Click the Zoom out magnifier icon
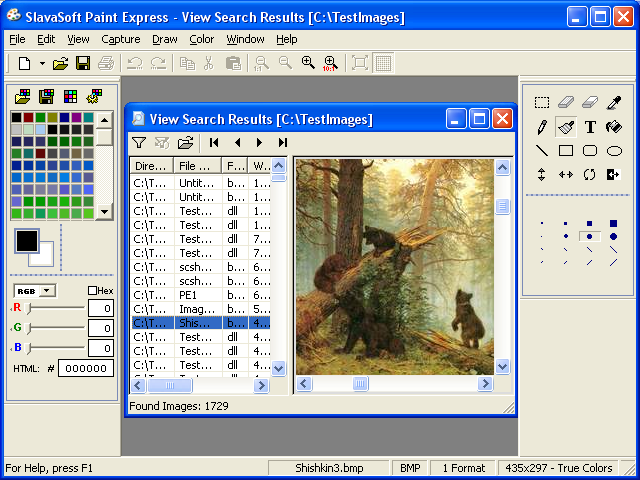 coord(285,62)
